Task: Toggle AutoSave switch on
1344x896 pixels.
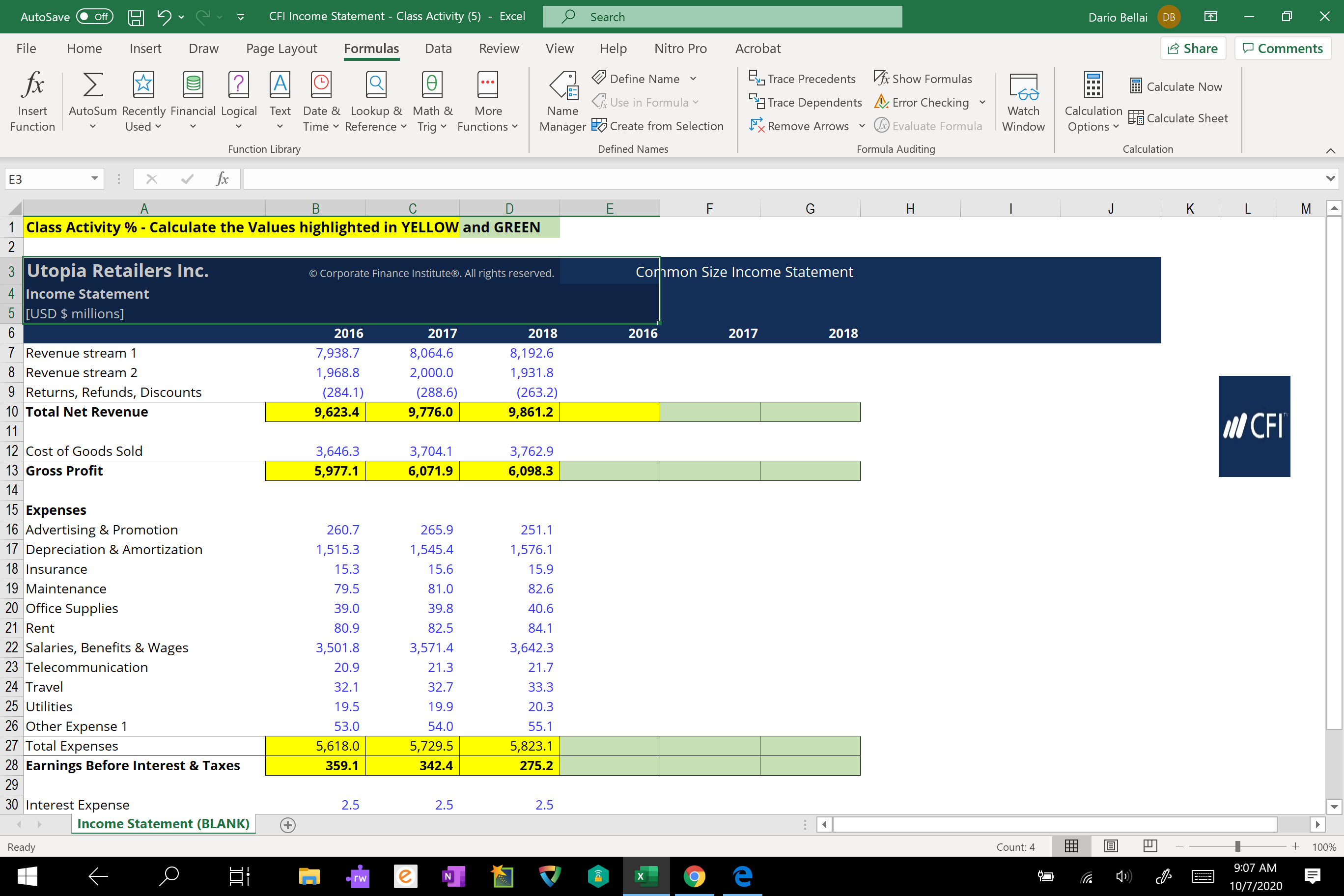Action: coord(94,17)
